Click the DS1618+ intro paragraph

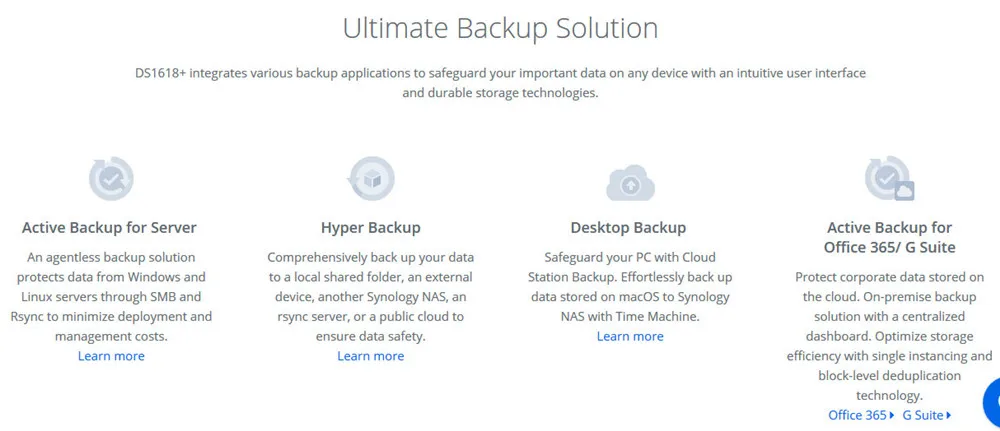pyautogui.click(x=501, y=83)
